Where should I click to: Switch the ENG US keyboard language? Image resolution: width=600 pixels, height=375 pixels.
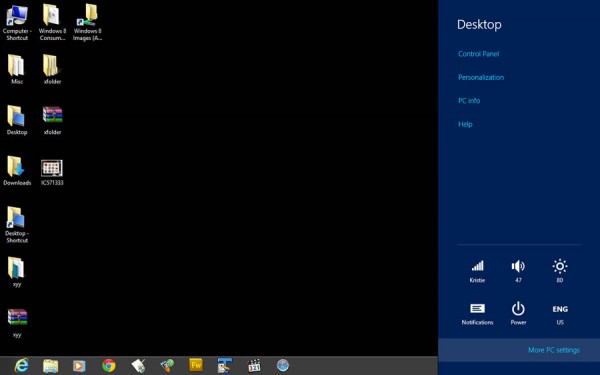pyautogui.click(x=560, y=315)
